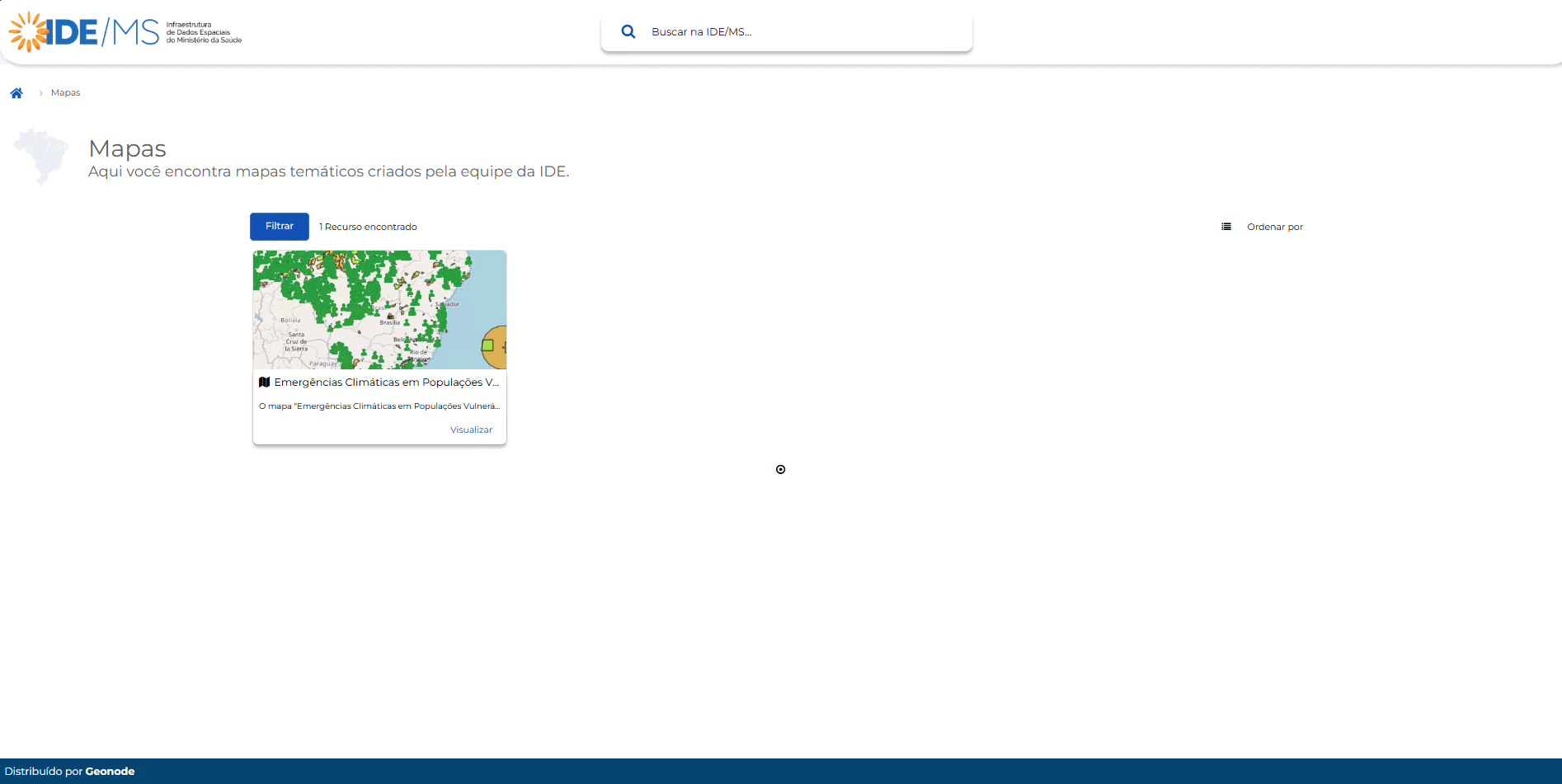The image size is (1562, 784).
Task: Click the magnifying glass search icon
Action: (628, 31)
